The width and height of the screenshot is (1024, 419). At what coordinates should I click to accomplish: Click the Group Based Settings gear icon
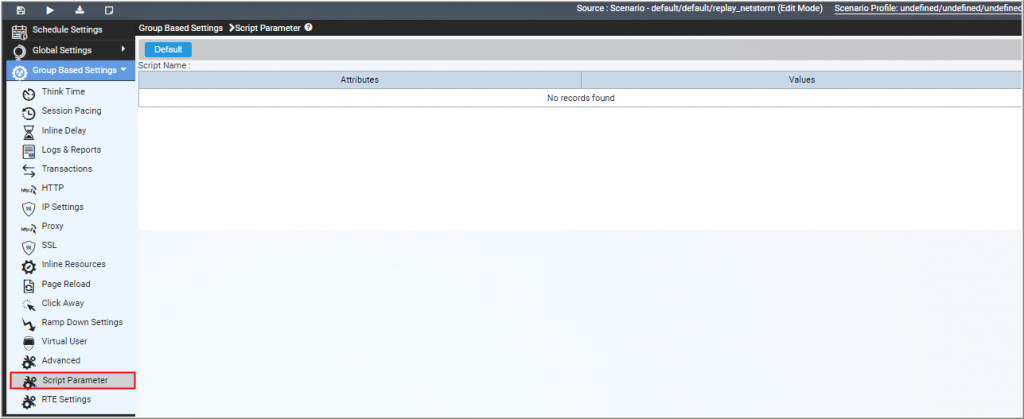coord(20,71)
